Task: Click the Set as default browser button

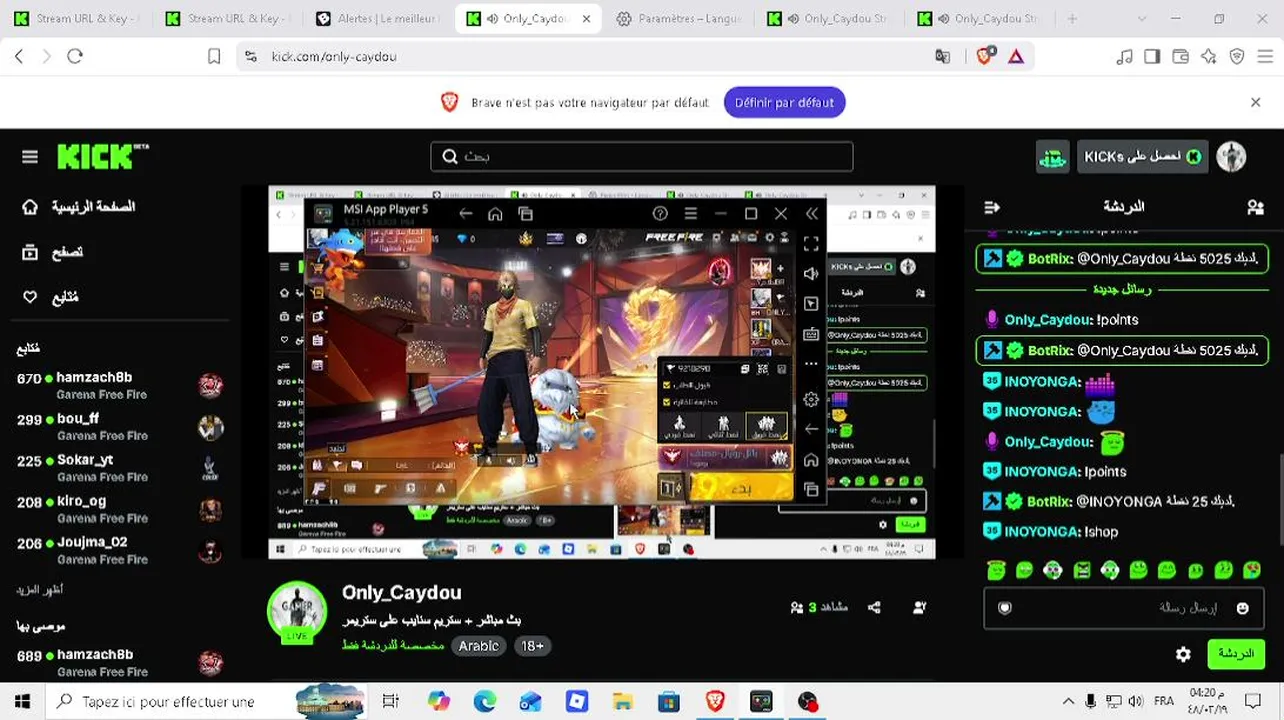Action: (784, 102)
